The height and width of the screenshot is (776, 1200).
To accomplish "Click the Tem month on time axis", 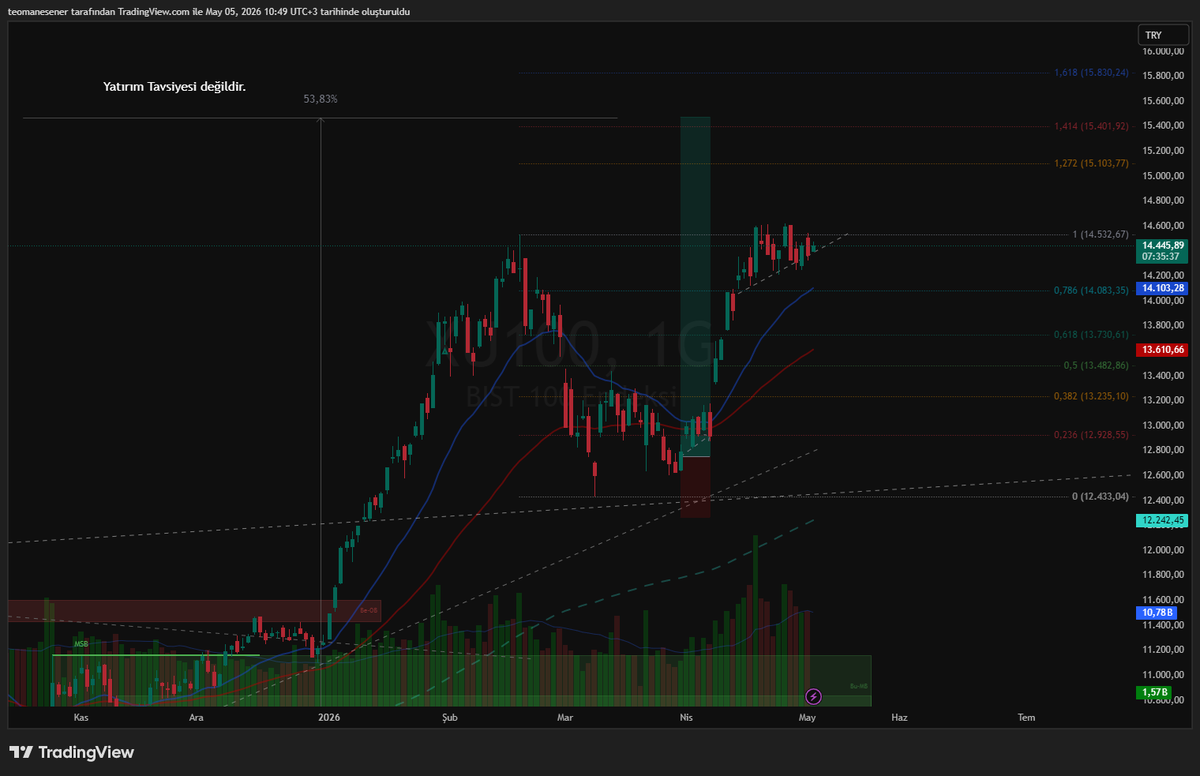I will [1026, 718].
